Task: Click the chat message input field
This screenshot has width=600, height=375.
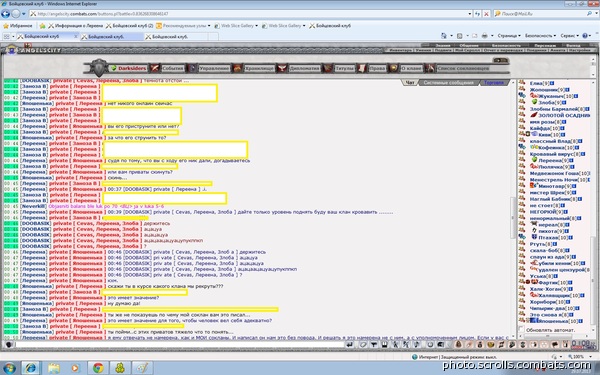Action: point(180,345)
